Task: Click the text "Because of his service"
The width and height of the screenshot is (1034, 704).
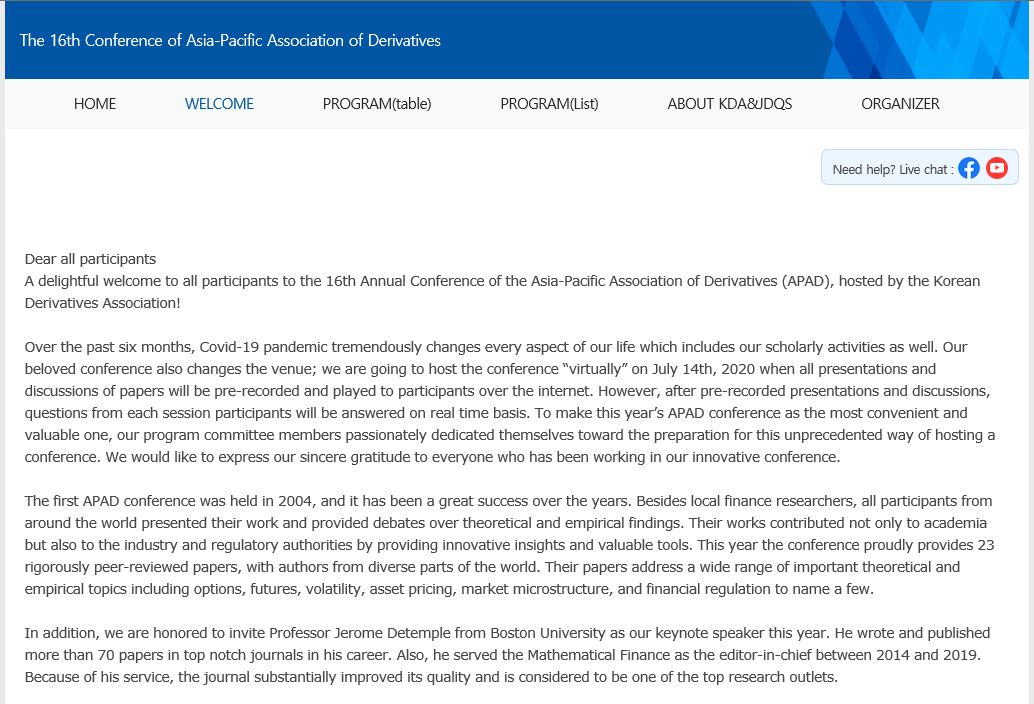Action: (99, 677)
